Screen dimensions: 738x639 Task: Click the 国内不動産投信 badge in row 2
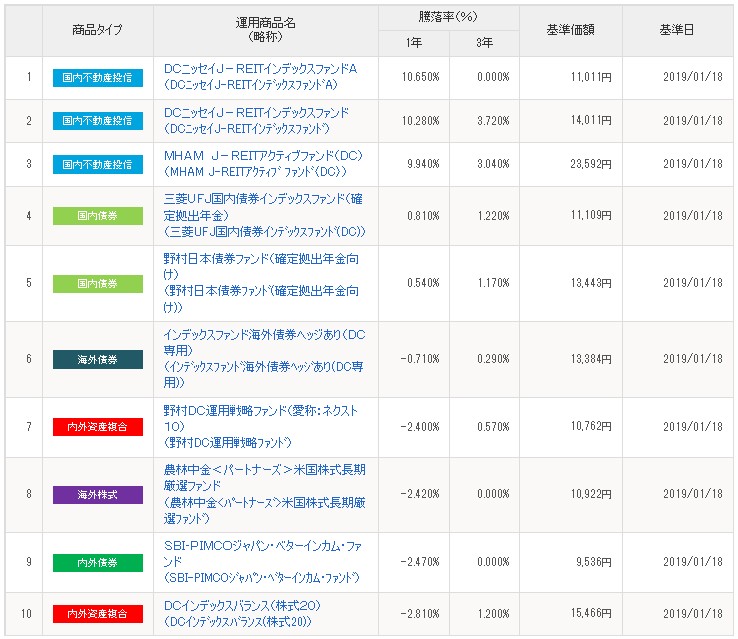pyautogui.click(x=97, y=121)
